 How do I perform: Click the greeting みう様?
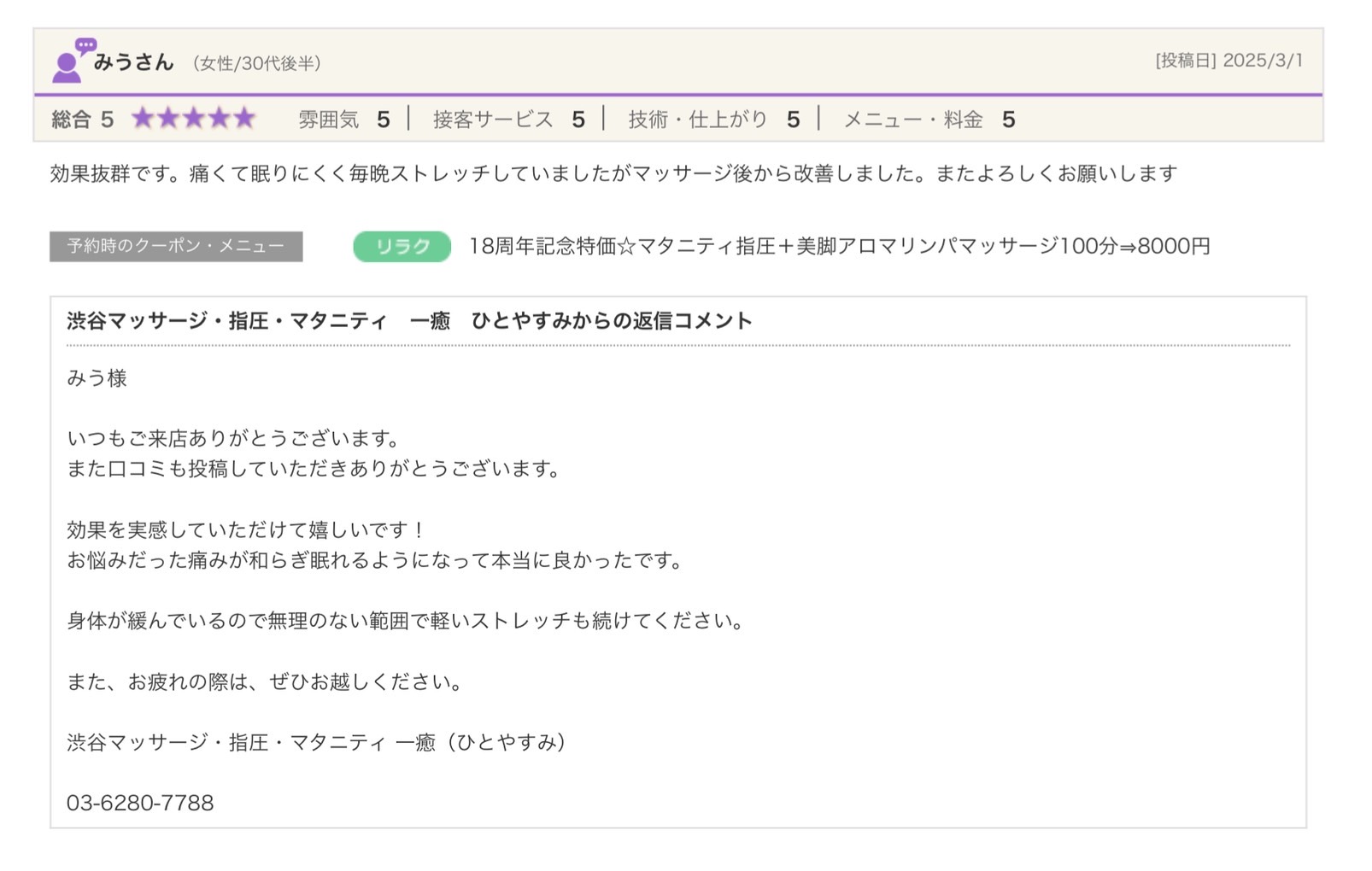[x=97, y=378]
